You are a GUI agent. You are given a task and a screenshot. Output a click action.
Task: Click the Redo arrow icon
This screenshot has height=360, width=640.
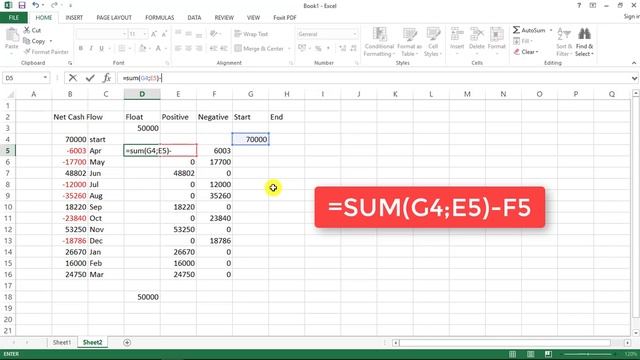point(54,5)
